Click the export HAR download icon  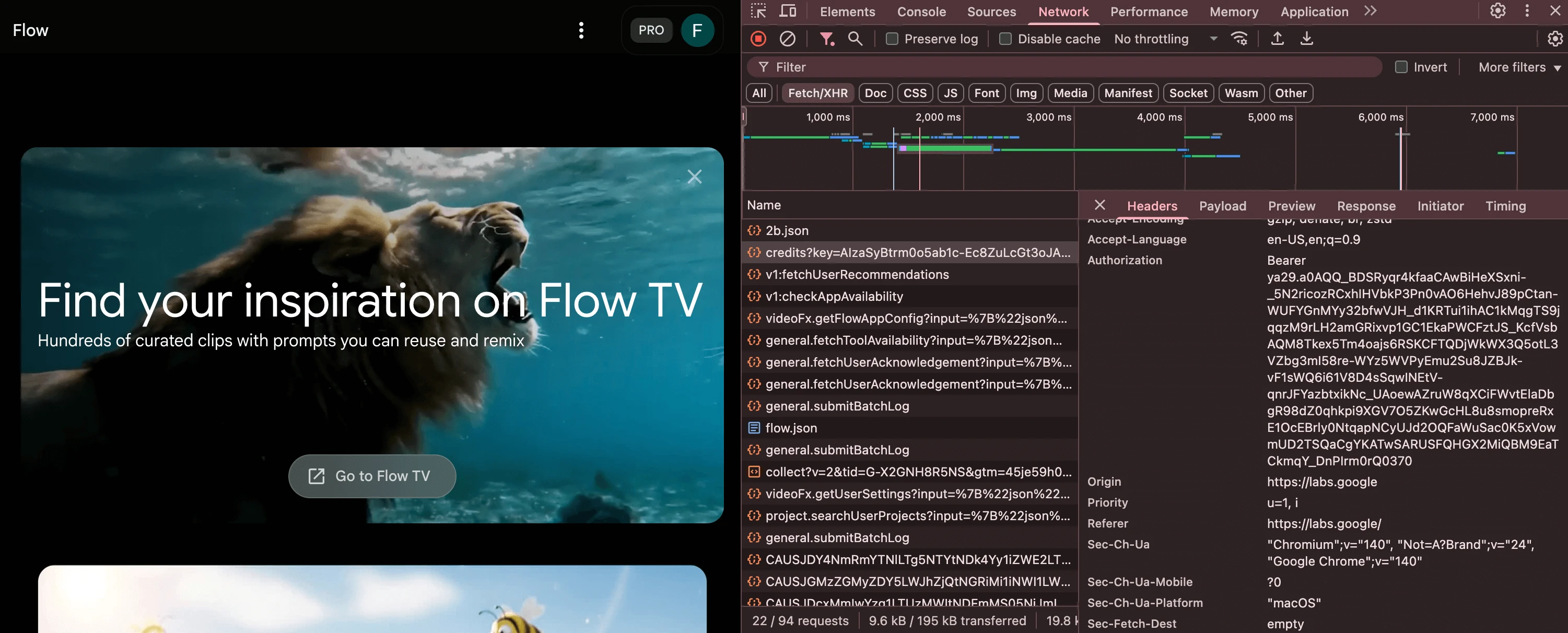[x=1306, y=39]
